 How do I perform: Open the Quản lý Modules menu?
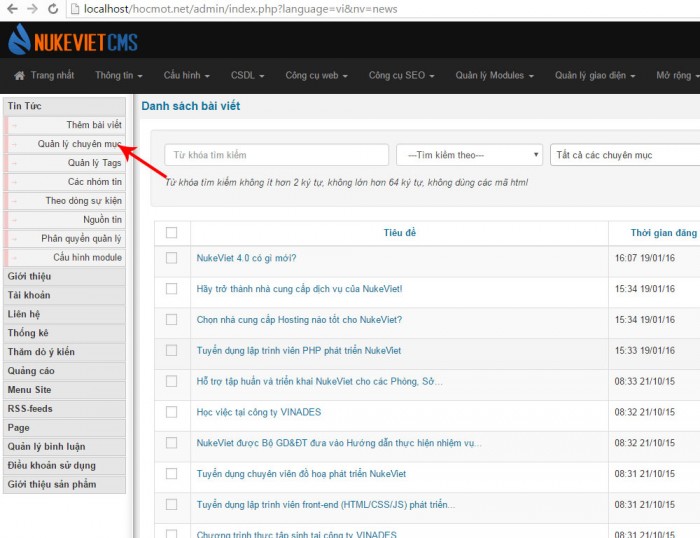pos(494,75)
